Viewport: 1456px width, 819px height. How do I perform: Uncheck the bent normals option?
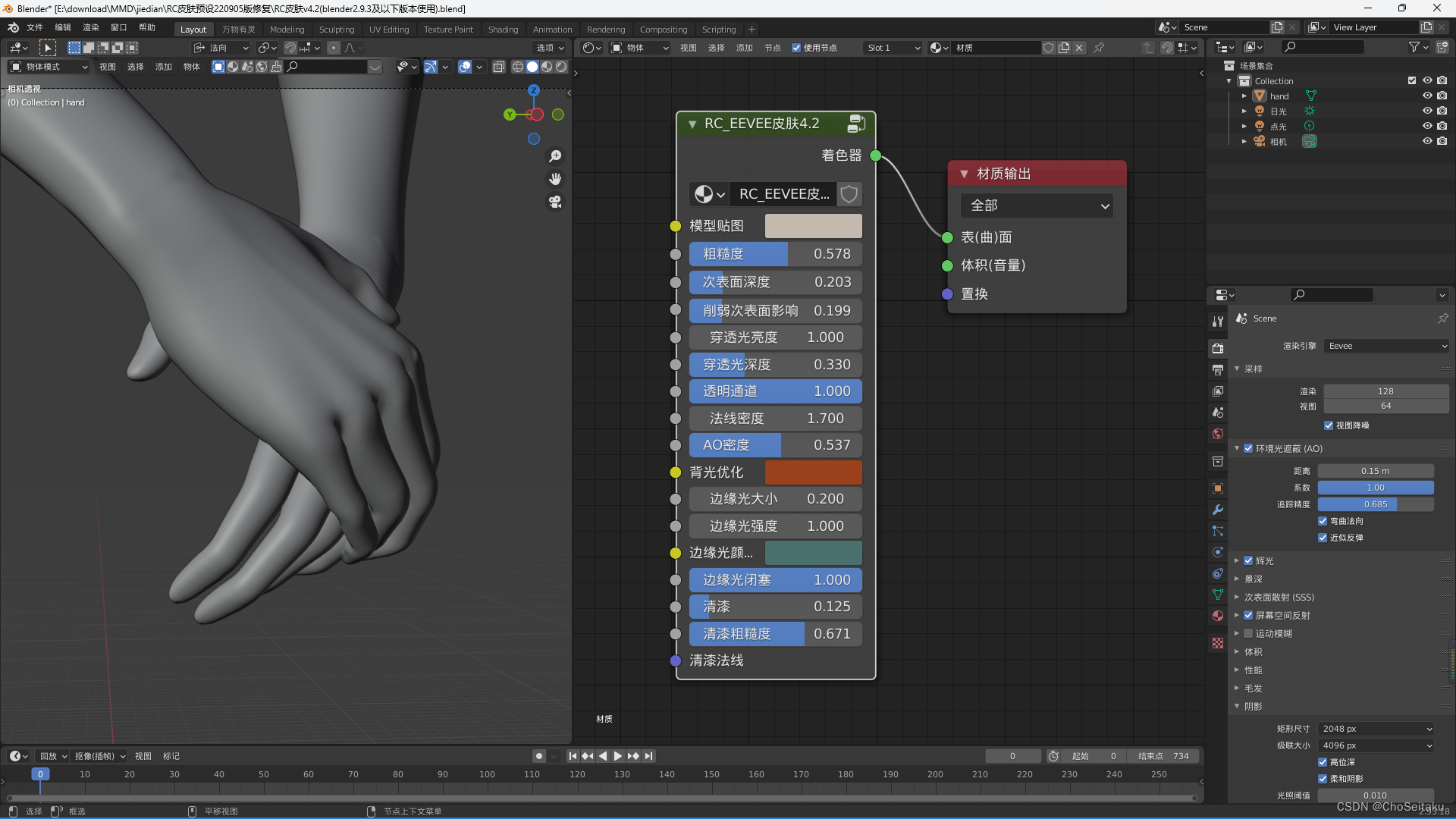[x=1322, y=521]
